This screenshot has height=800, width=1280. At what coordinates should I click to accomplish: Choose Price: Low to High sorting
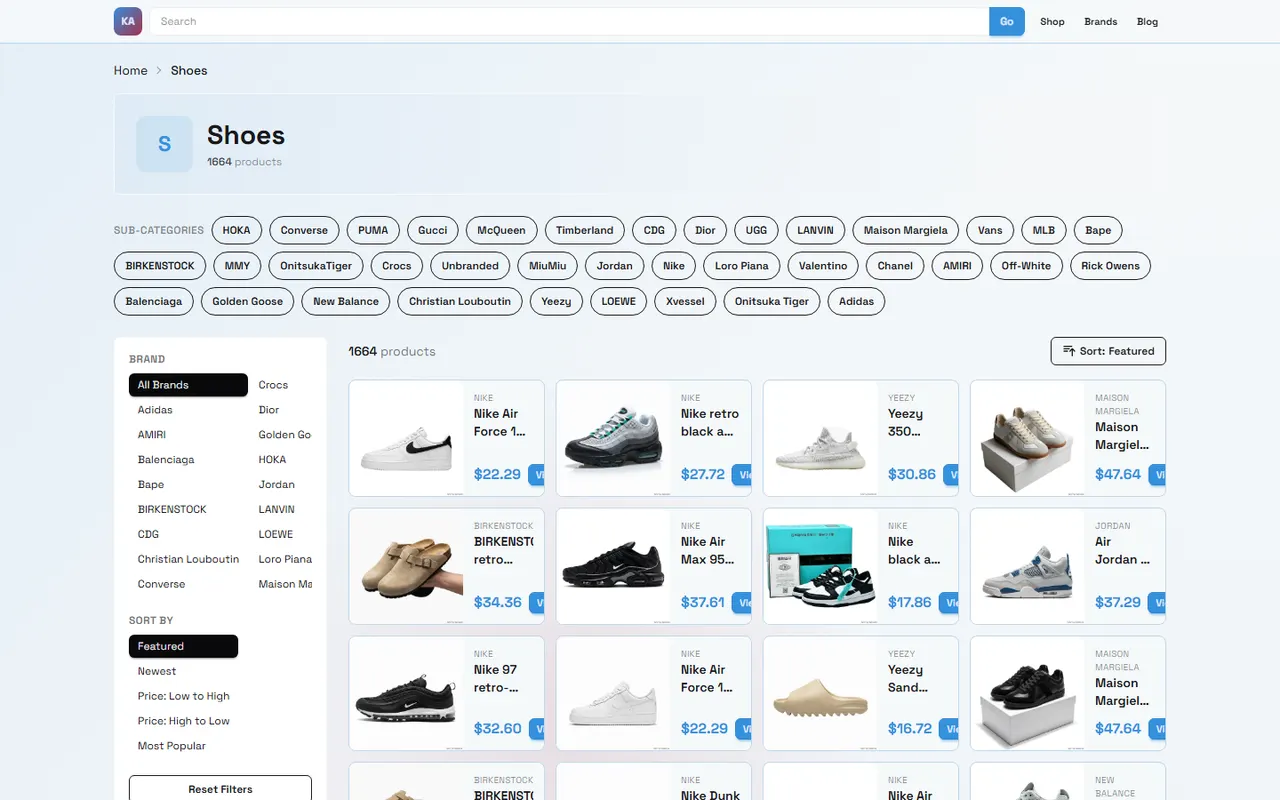point(183,696)
